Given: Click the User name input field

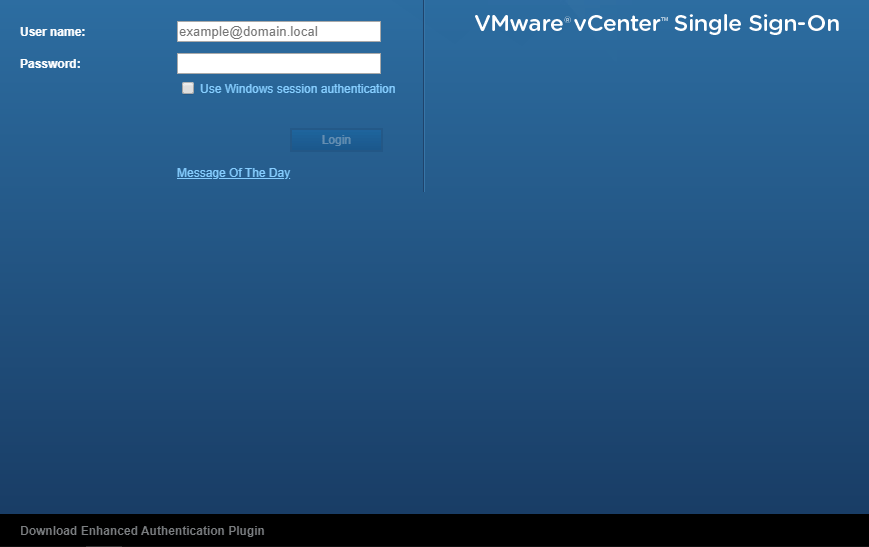Looking at the screenshot, I should point(279,32).
